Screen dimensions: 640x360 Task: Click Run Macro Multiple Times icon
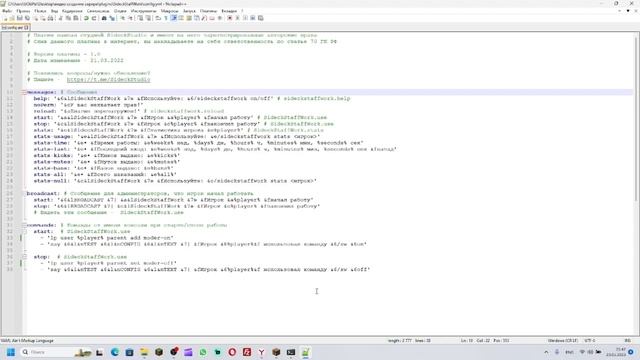253,18
